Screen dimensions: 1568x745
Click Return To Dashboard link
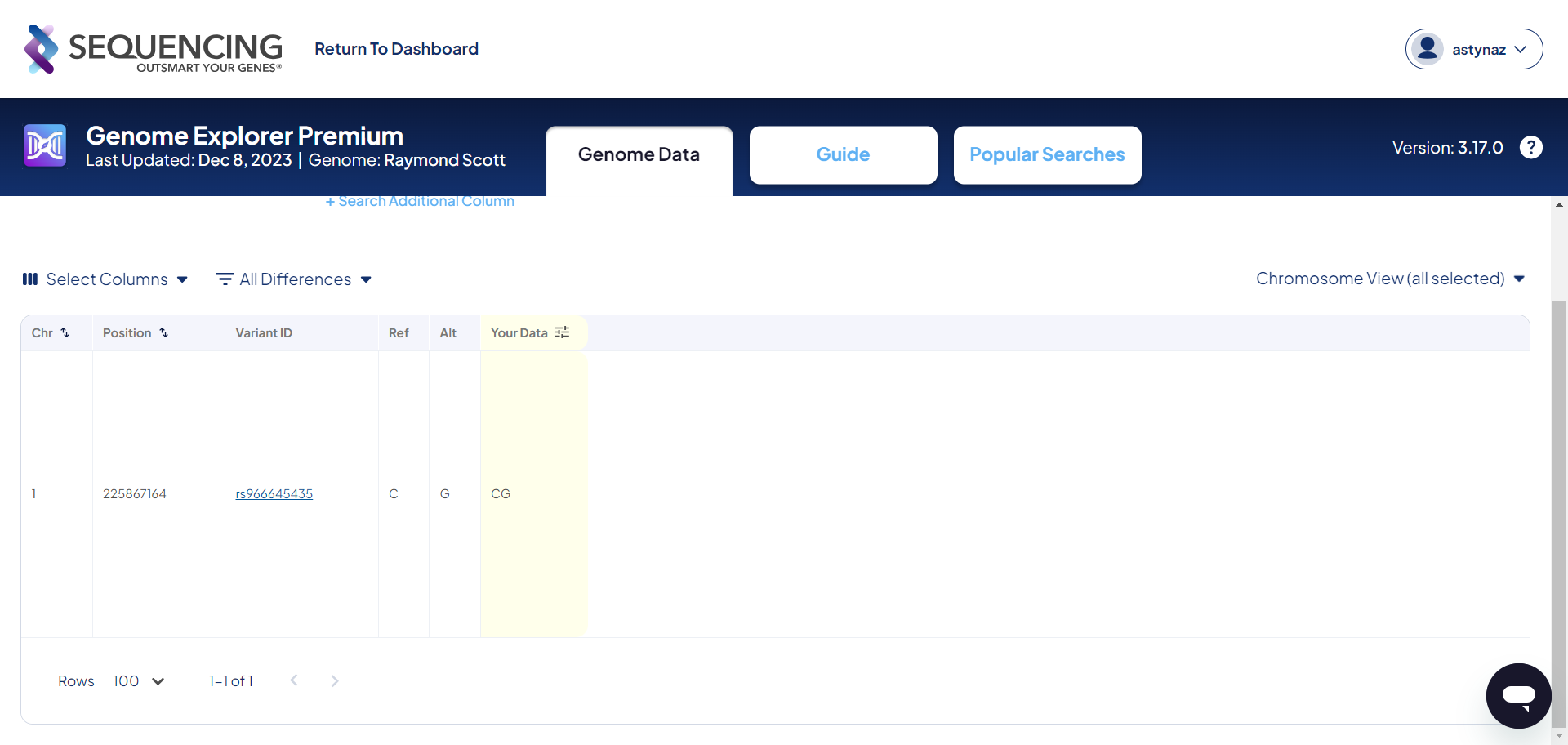pyautogui.click(x=396, y=49)
